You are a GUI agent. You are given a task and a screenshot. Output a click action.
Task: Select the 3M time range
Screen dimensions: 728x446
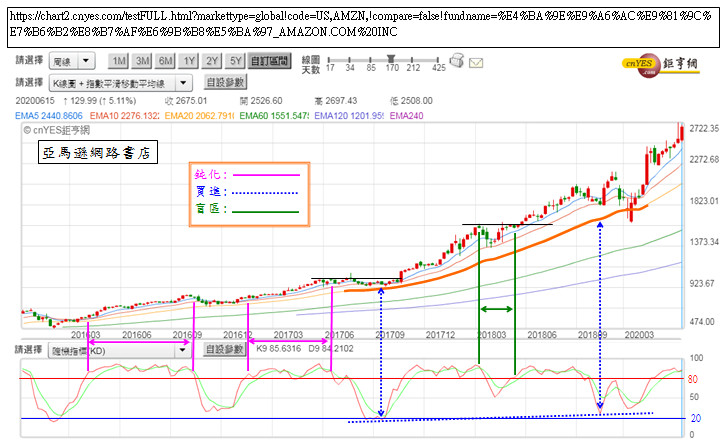(142, 61)
